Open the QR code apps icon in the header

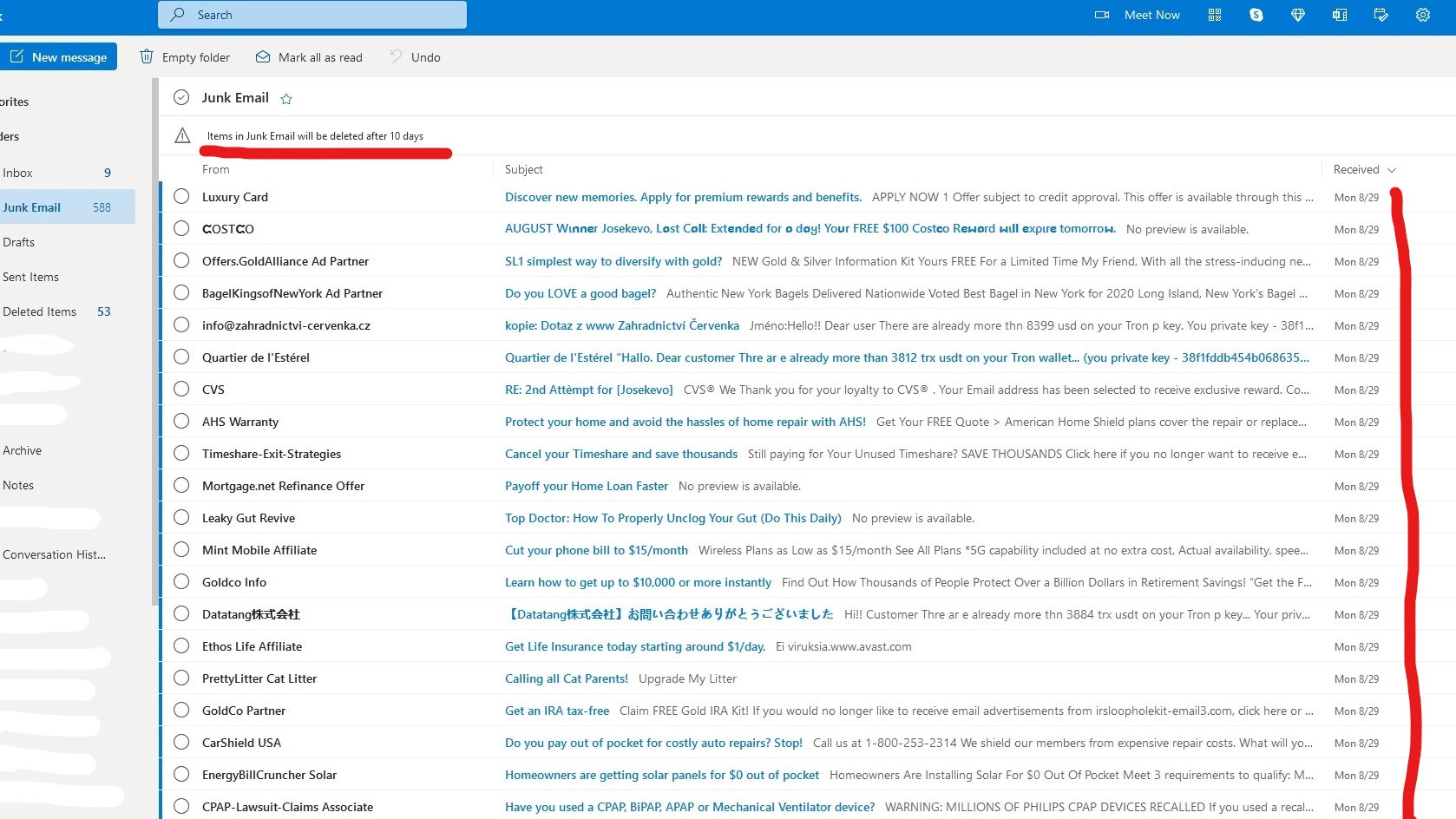tap(1215, 15)
